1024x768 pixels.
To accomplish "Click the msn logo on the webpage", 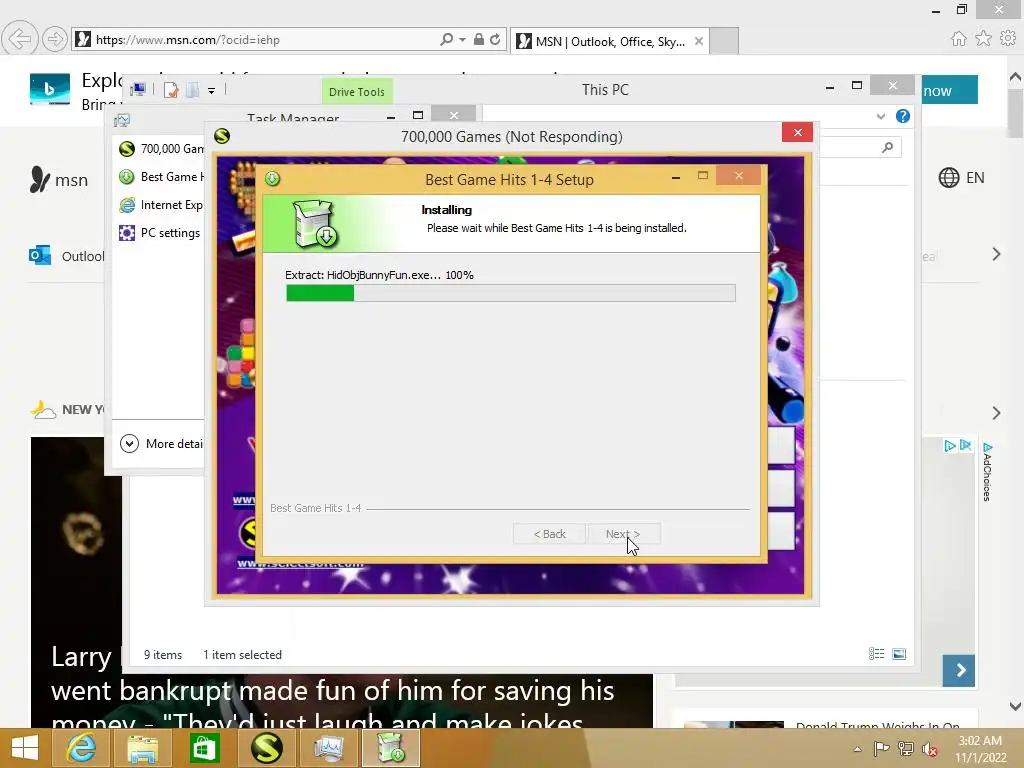I will 59,179.
